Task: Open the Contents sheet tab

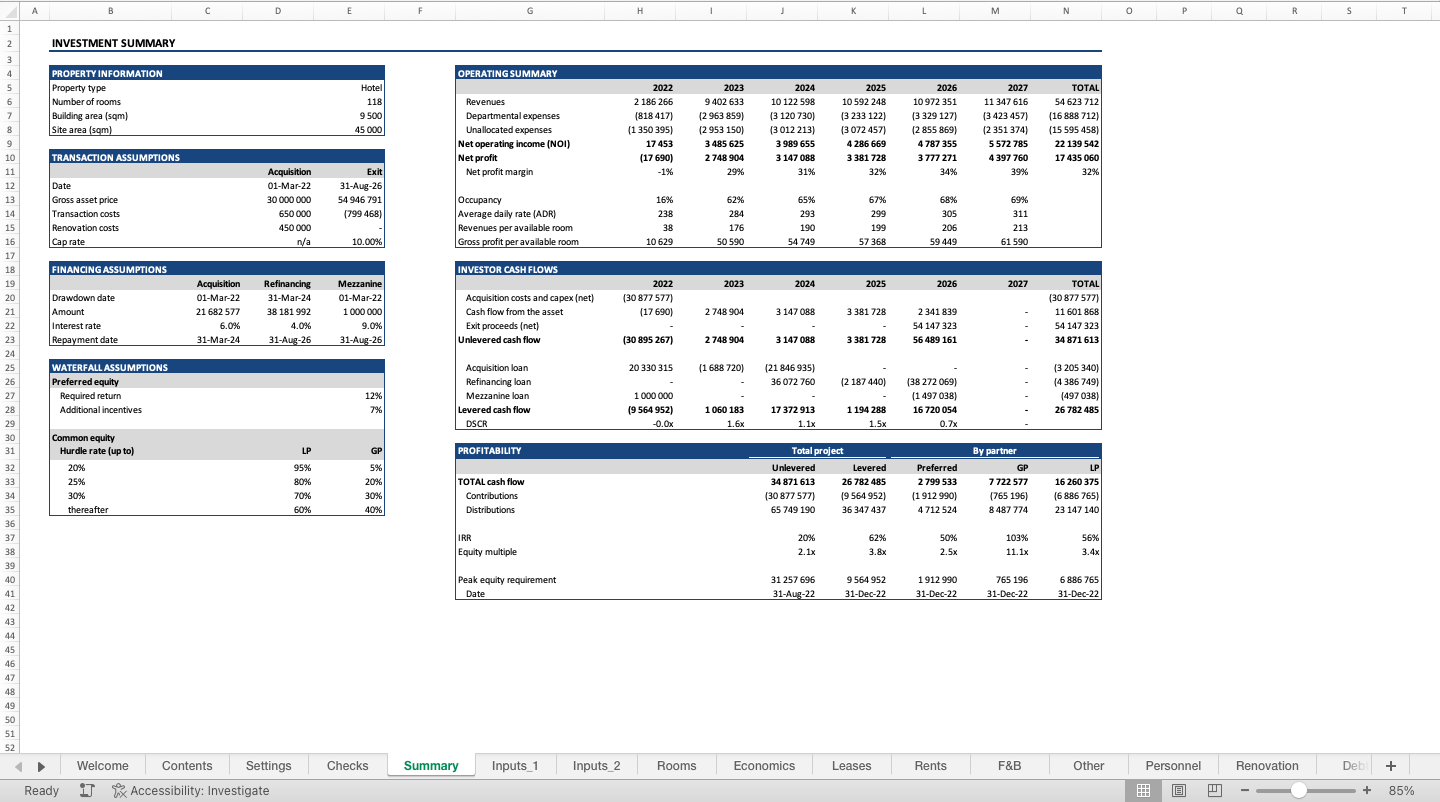Action: [x=187, y=765]
